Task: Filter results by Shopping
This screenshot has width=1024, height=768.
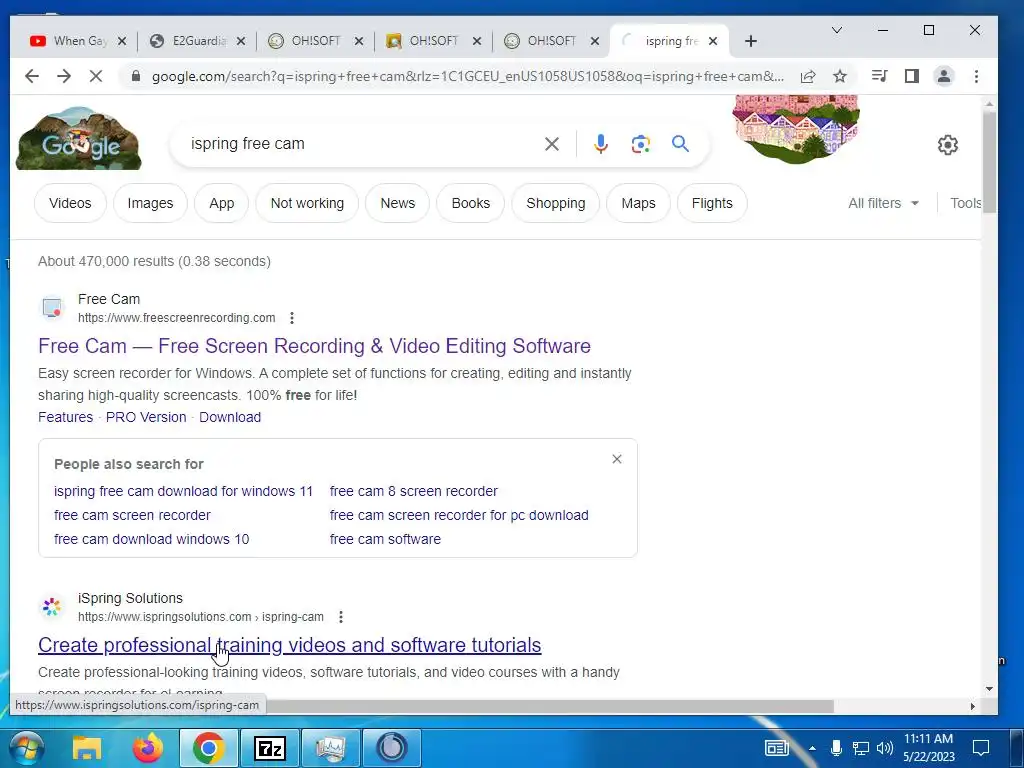Action: point(556,203)
